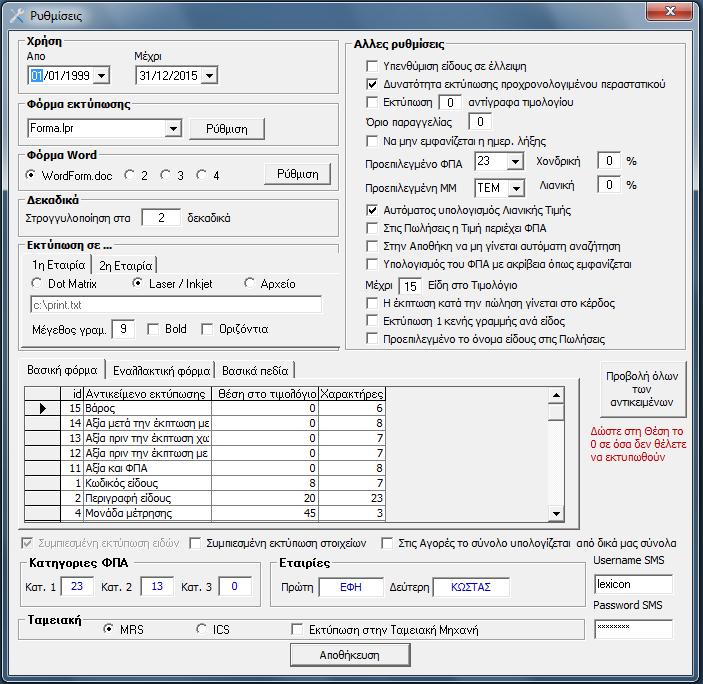Expand the Forma.lpr print form dropdown
Image resolution: width=703 pixels, height=684 pixels.
pyautogui.click(x=173, y=129)
